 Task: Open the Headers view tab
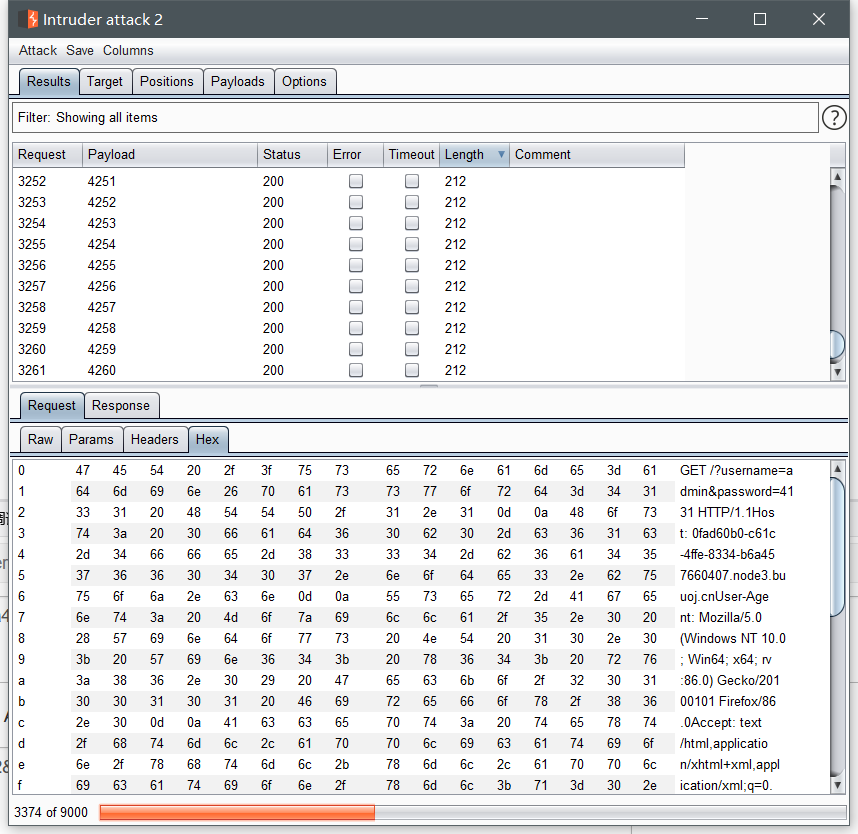pos(155,440)
